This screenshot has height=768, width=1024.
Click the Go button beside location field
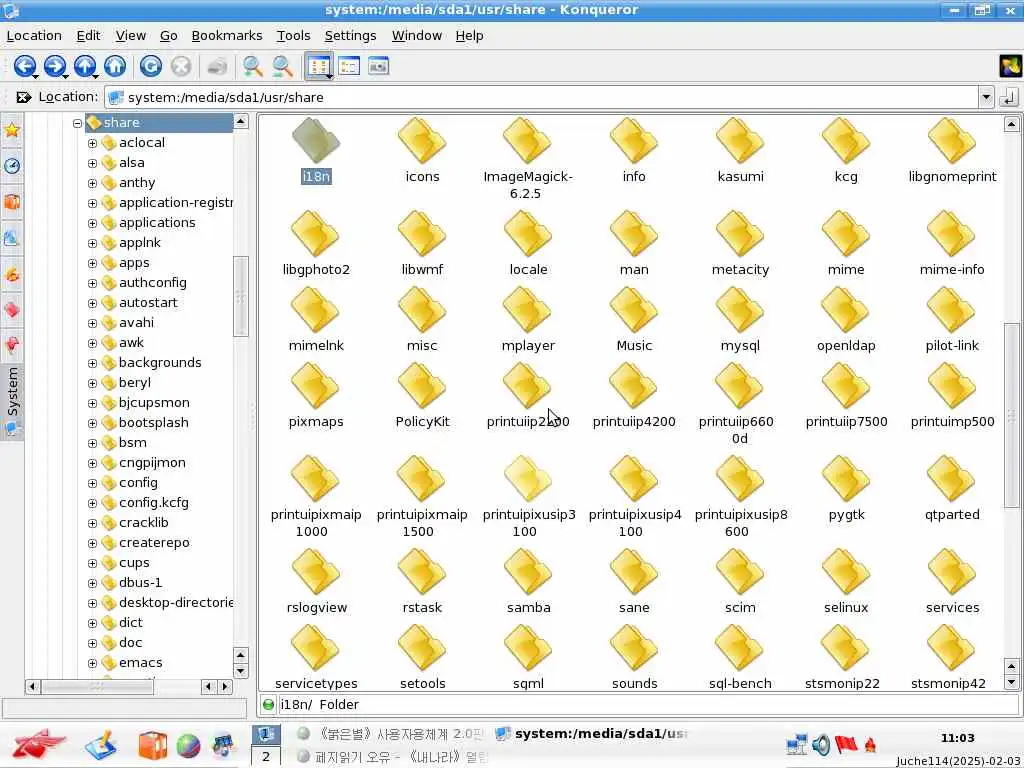pos(1008,97)
